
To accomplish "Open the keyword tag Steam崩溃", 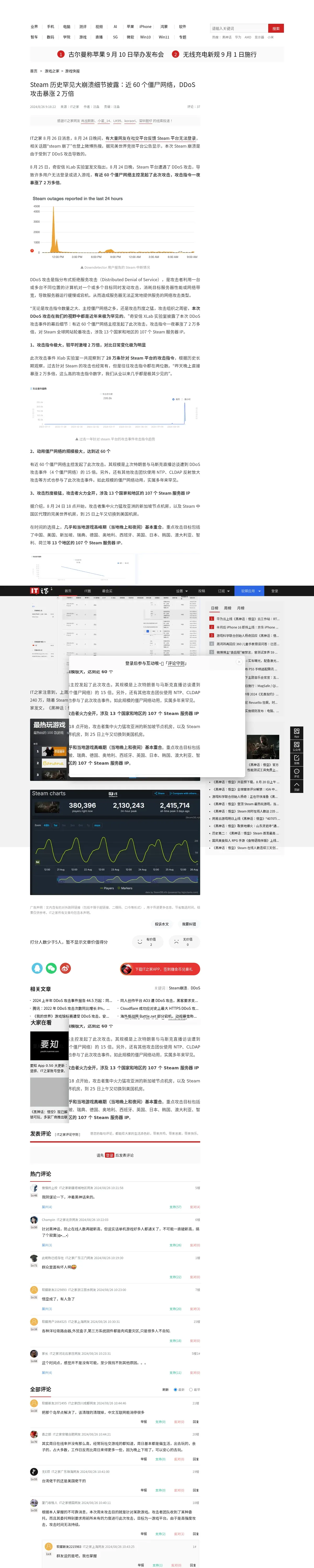I will click(178, 988).
